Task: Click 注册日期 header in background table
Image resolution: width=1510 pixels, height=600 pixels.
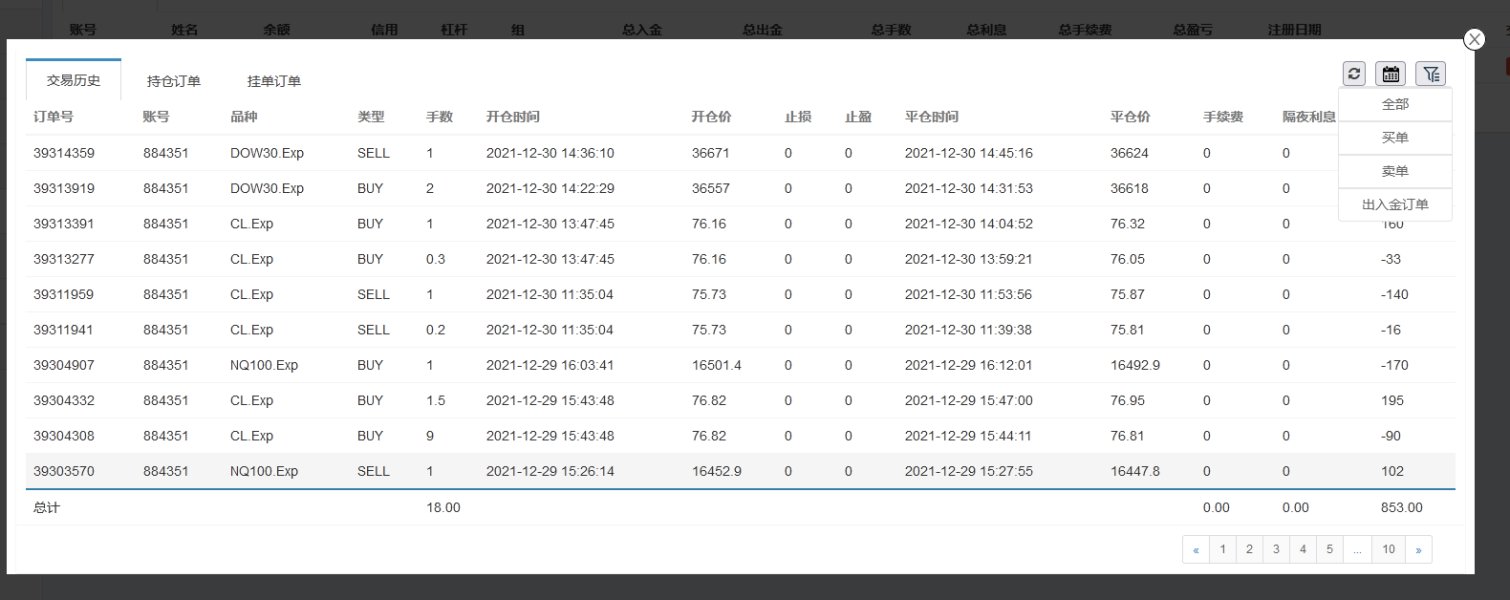Action: click(x=1294, y=30)
